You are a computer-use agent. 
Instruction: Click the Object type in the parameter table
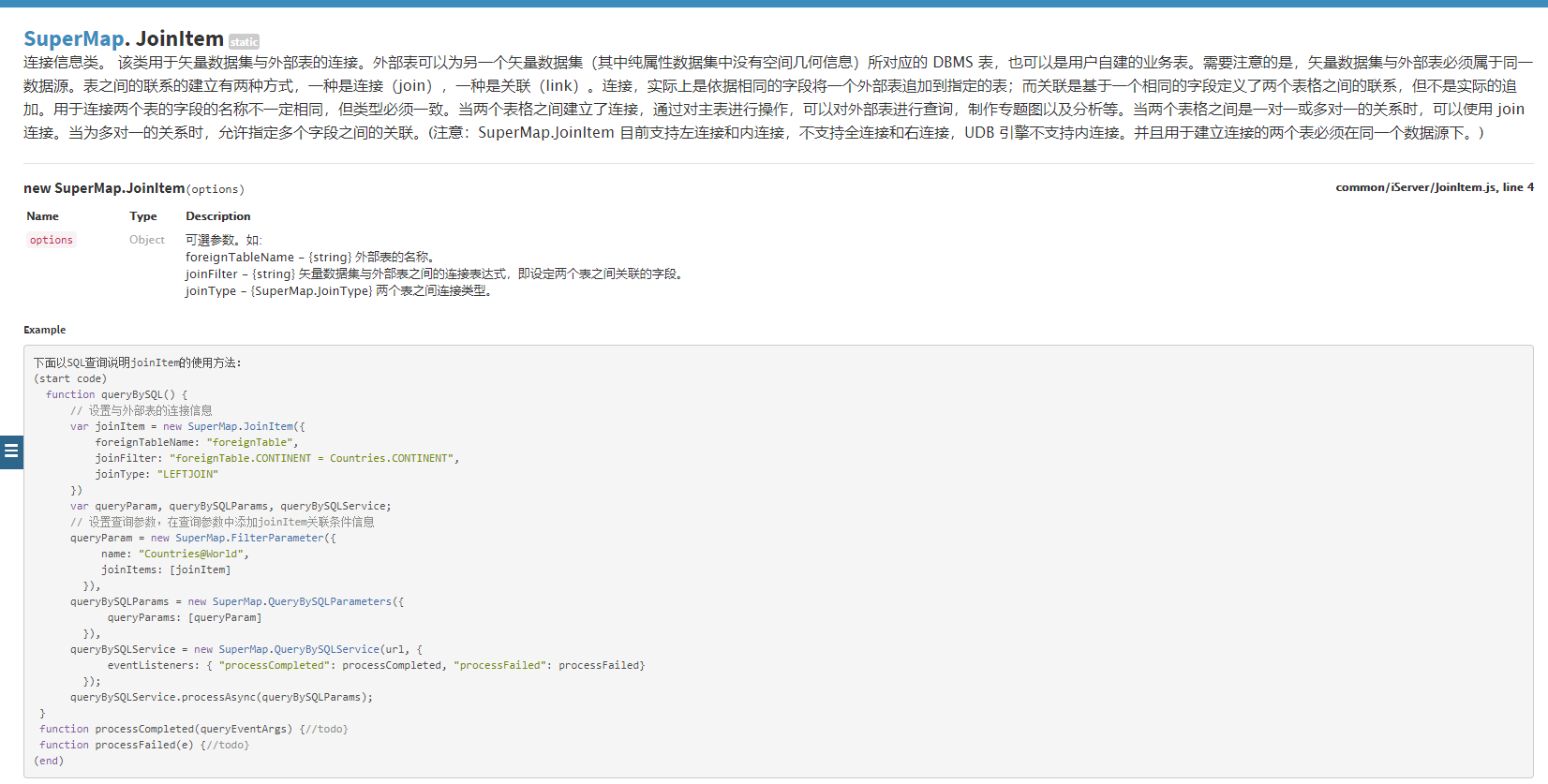pyautogui.click(x=147, y=240)
